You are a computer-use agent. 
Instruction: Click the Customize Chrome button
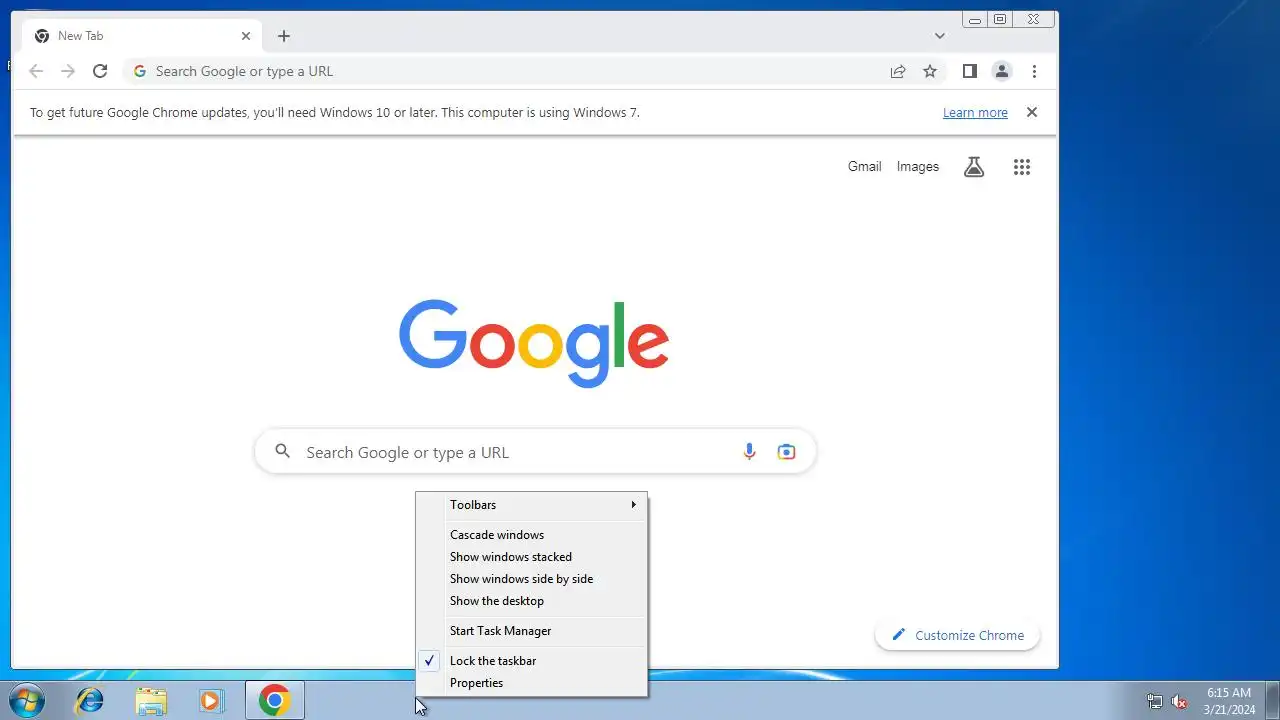click(957, 635)
